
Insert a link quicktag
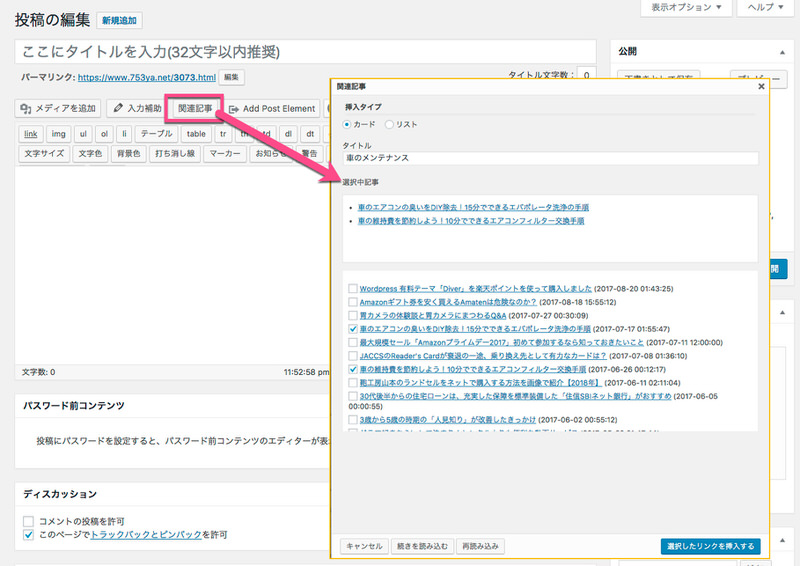(x=31, y=134)
